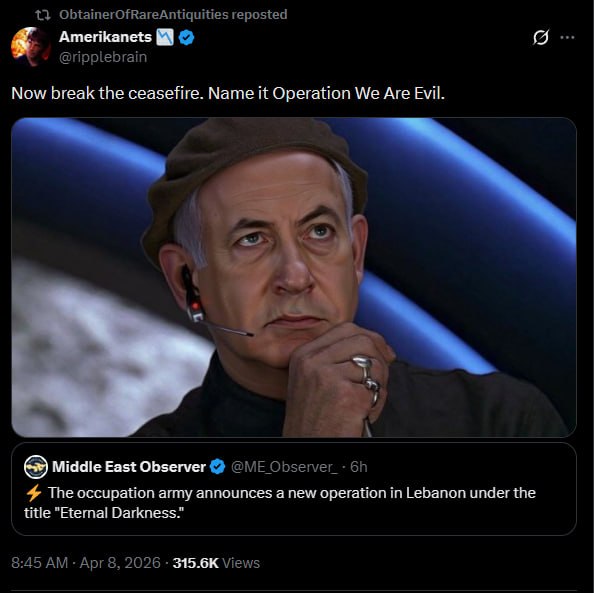Open the attached image of man in beret

294,277
